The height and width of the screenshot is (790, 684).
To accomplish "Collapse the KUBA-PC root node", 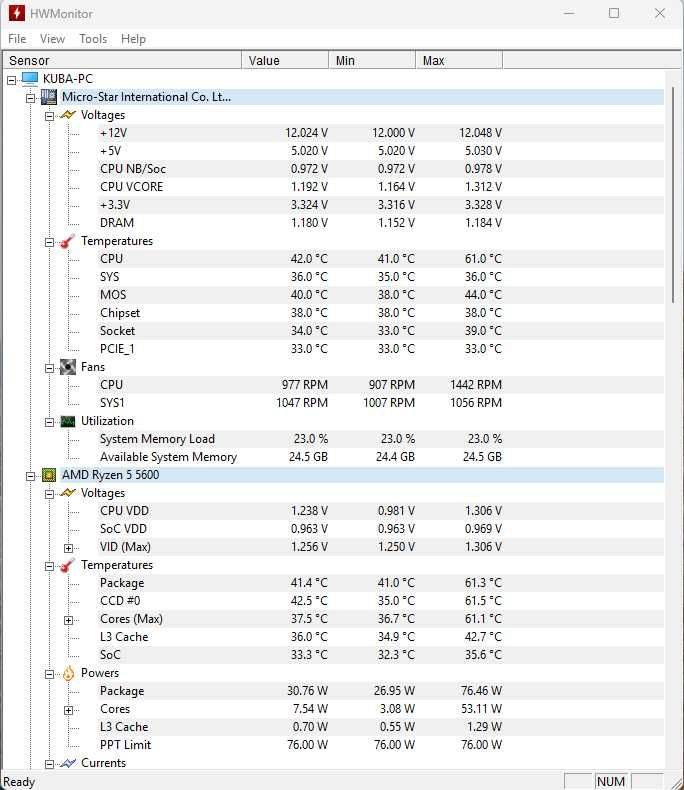I will pos(12,80).
